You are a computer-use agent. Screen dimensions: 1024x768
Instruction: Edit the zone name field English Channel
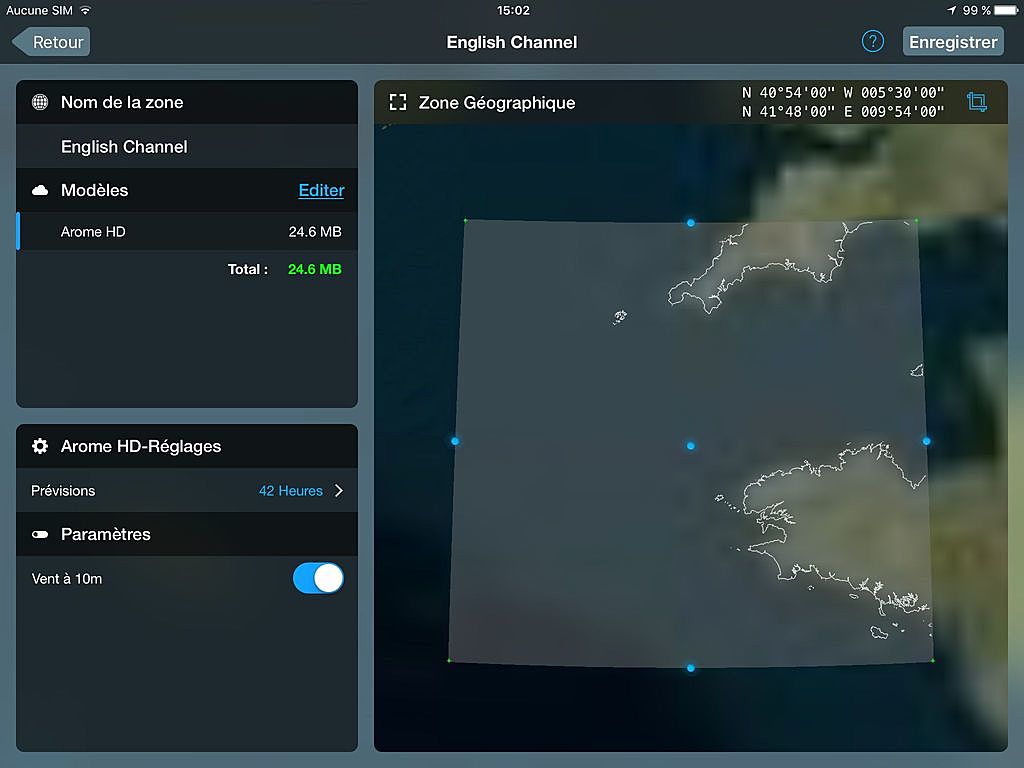coord(187,146)
